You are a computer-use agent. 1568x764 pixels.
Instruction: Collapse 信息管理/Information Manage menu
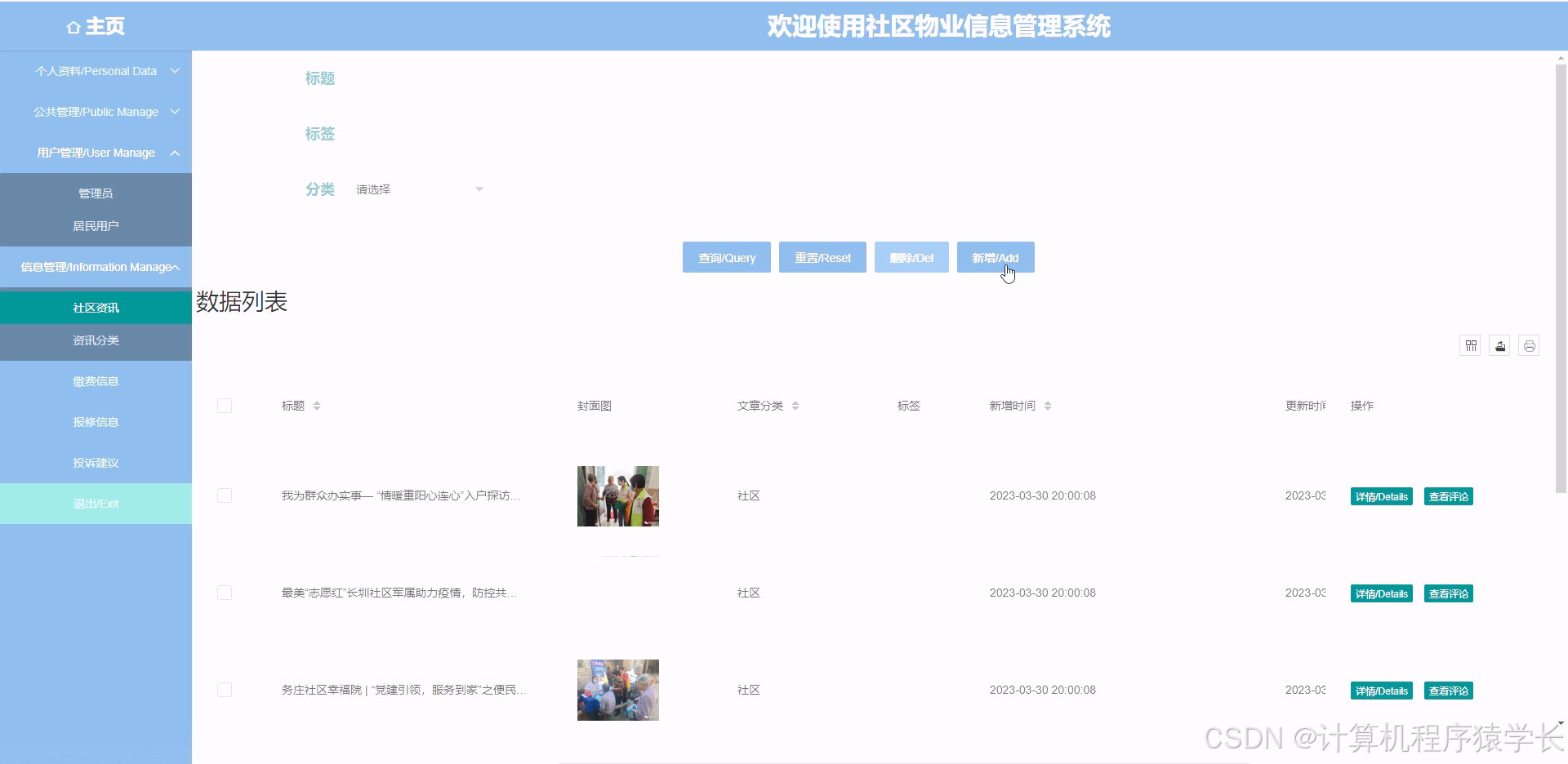tap(96, 267)
